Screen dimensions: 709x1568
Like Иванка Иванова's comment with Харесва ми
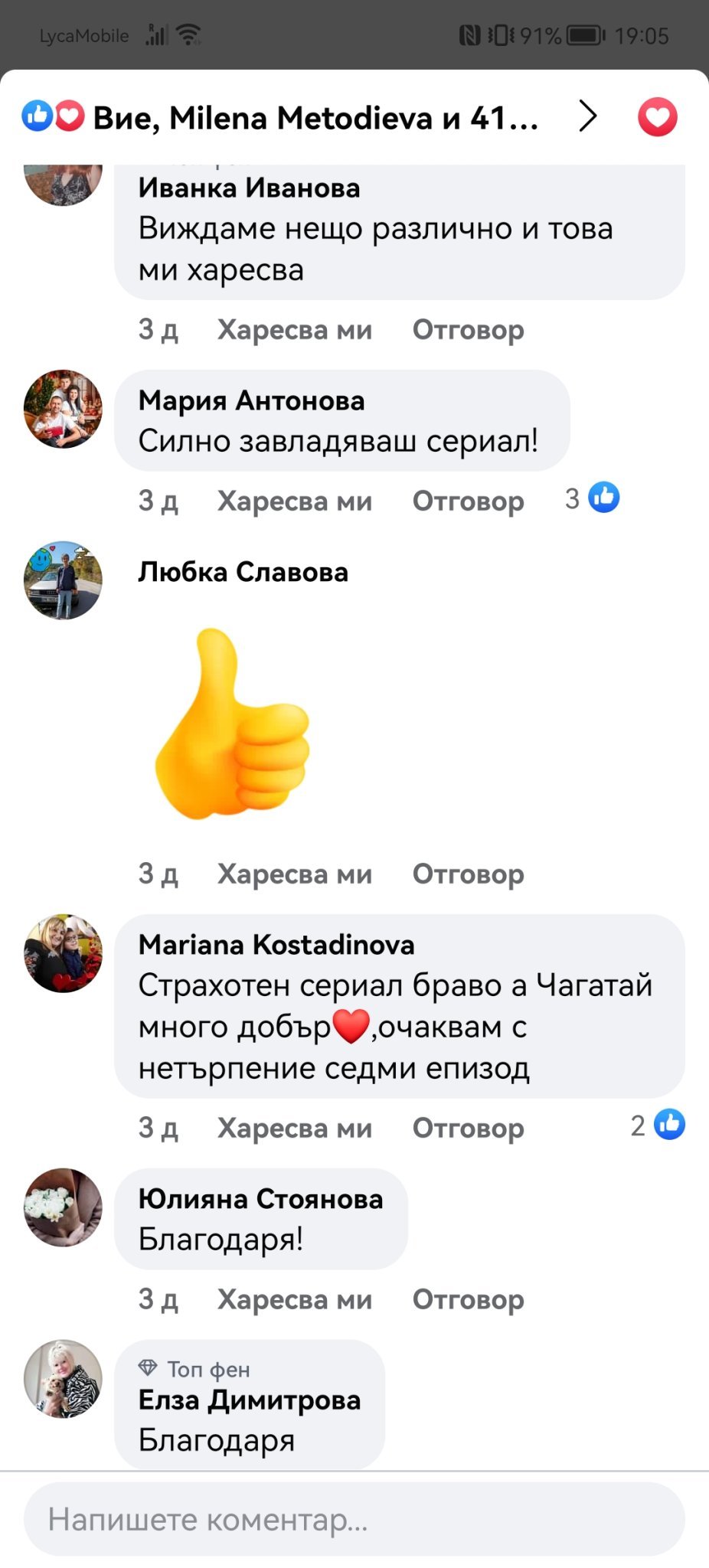click(x=295, y=330)
